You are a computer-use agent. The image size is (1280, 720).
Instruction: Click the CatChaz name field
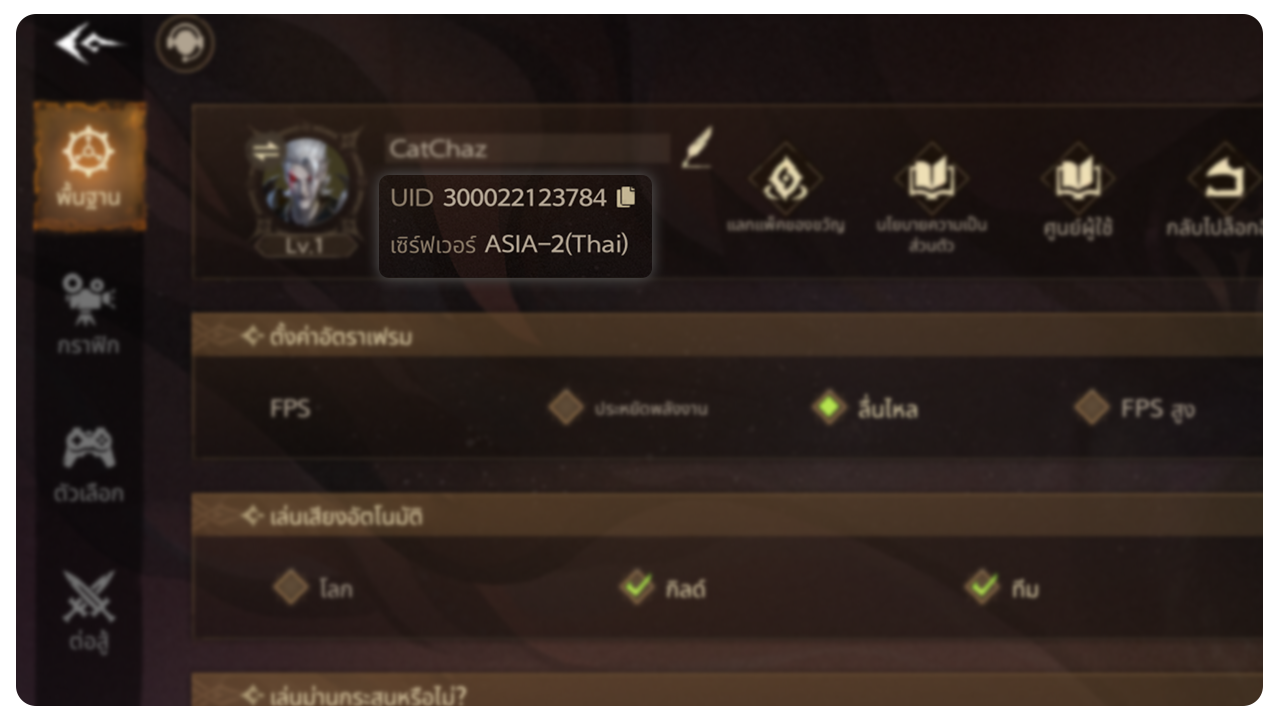point(528,149)
